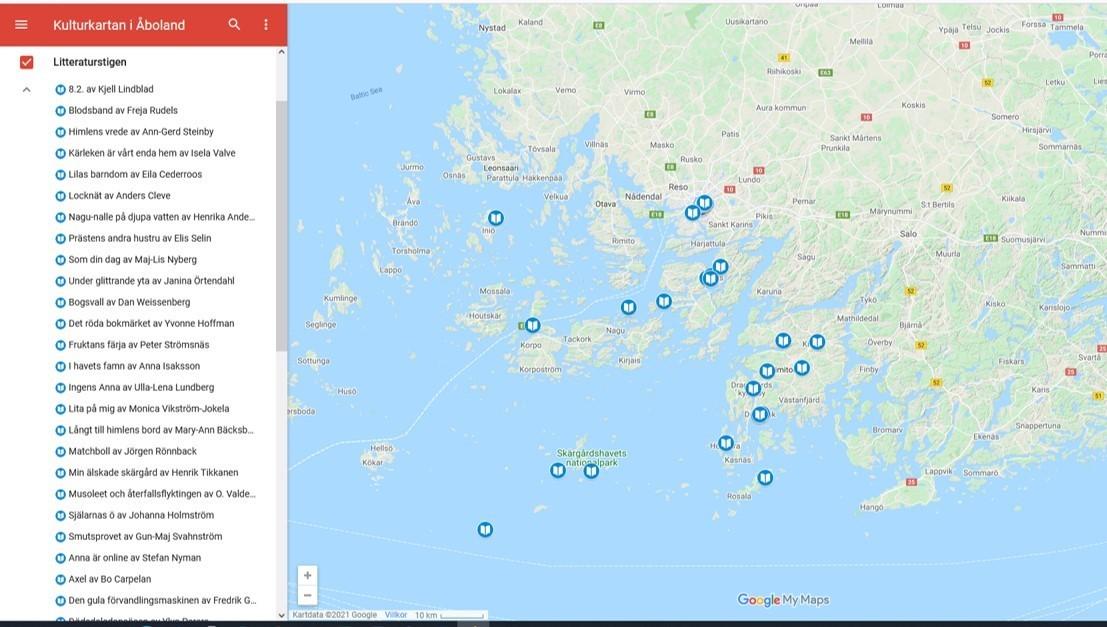1107x627 pixels.
Task: Select "Axel av Bo Carpelan" entry
Action: pos(109,579)
